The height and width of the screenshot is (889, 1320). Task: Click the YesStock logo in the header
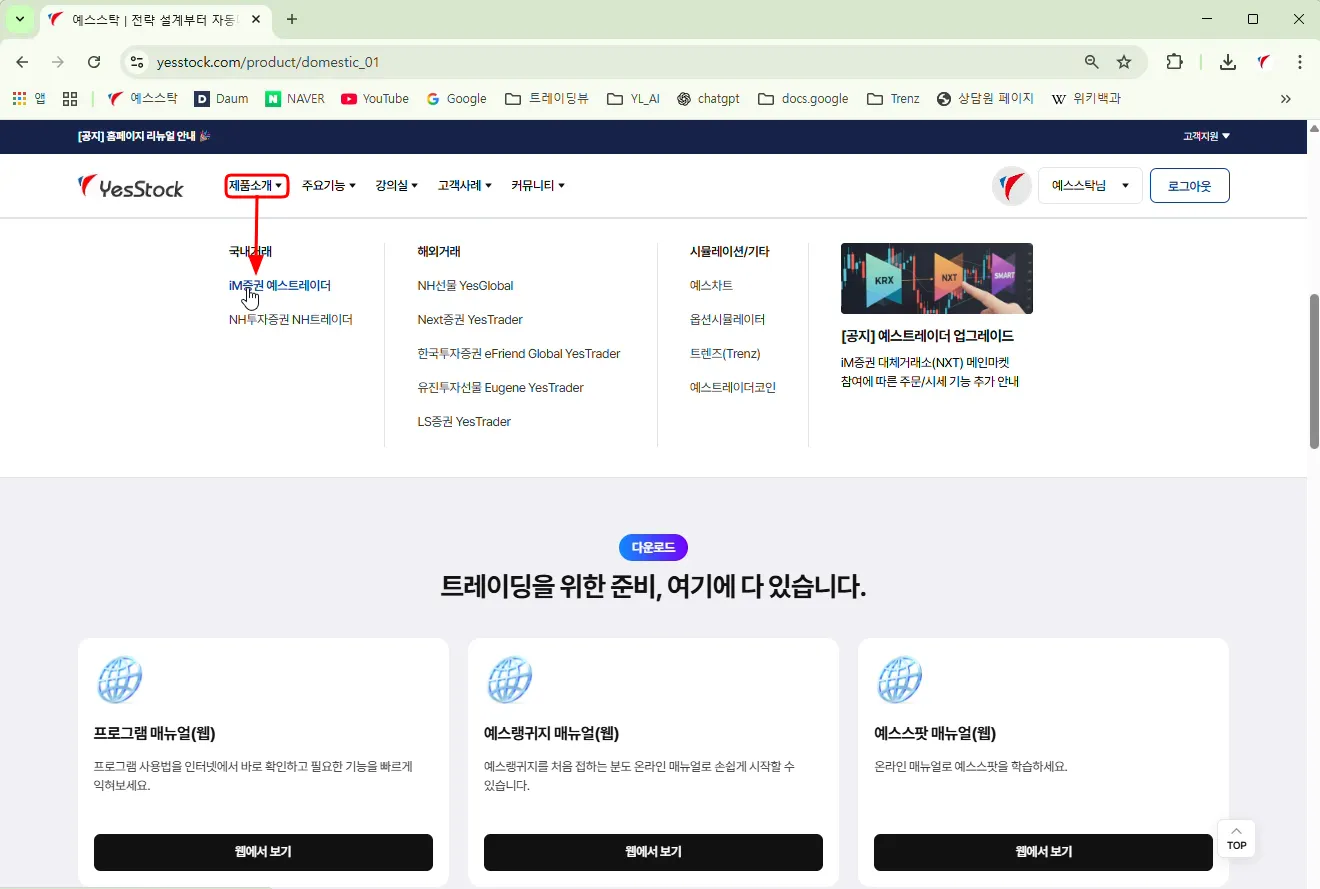tap(131, 186)
